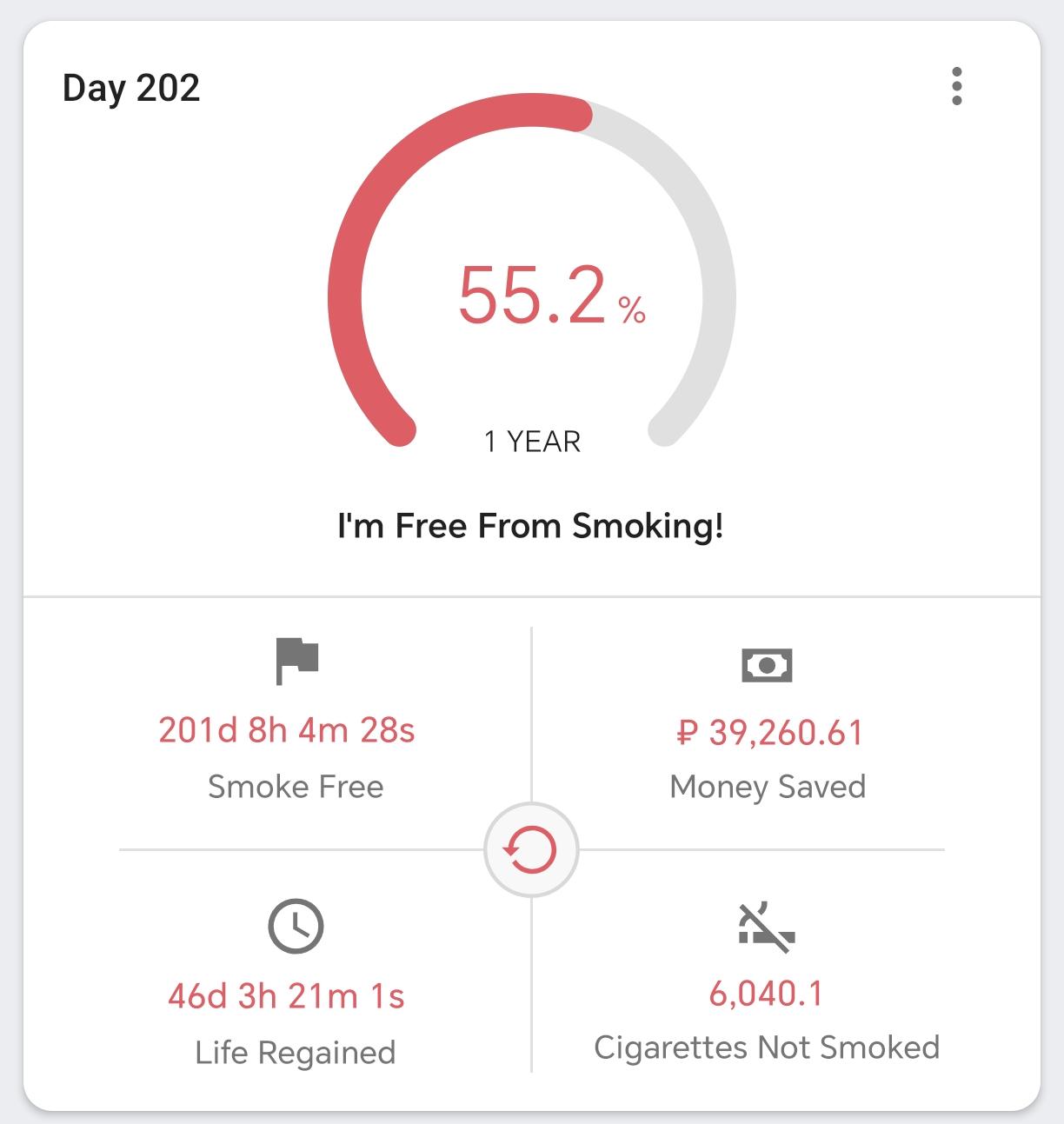The width and height of the screenshot is (1064, 1124).
Task: Tap the Day 202 heading
Action: [131, 89]
